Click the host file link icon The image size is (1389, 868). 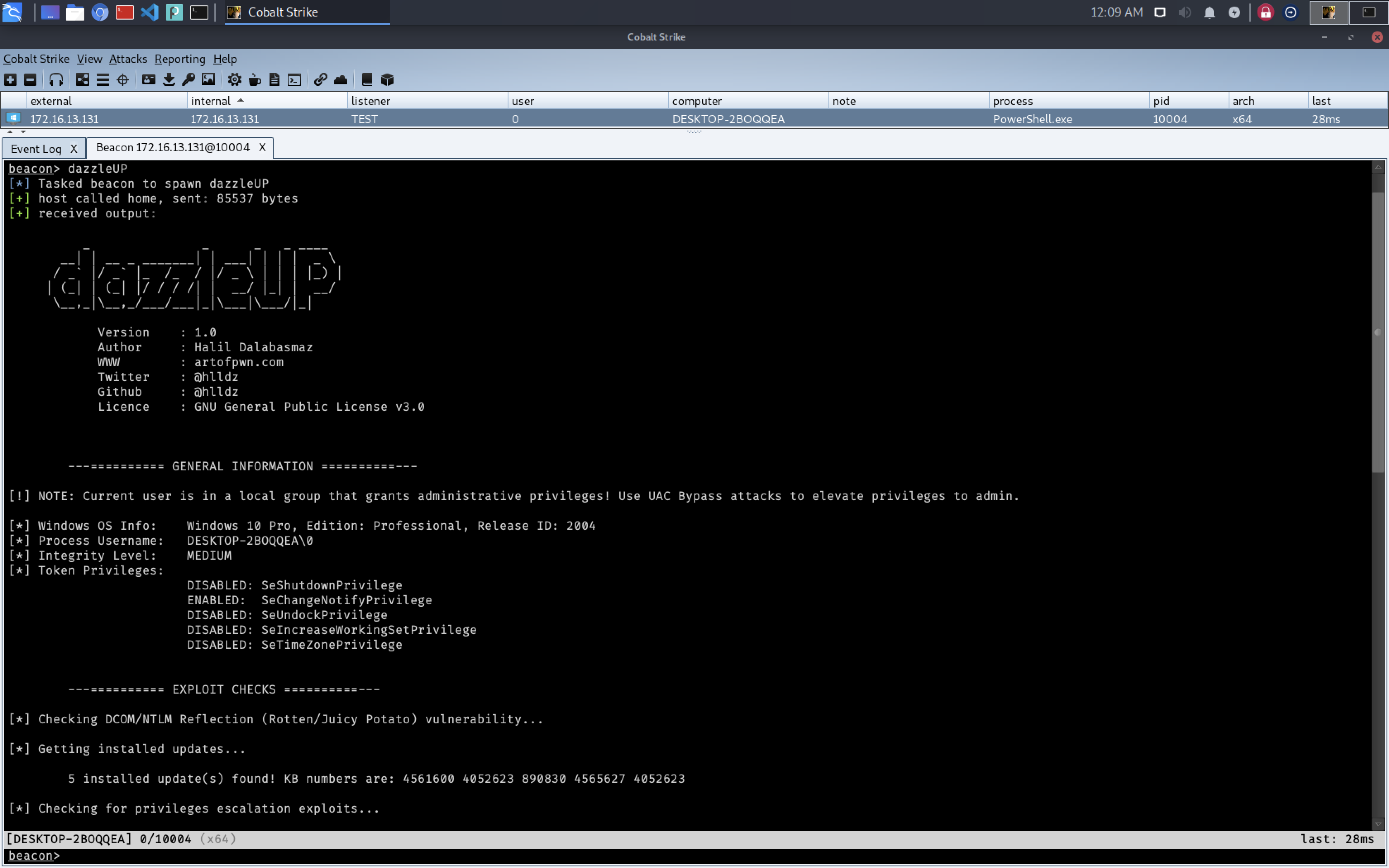320,80
